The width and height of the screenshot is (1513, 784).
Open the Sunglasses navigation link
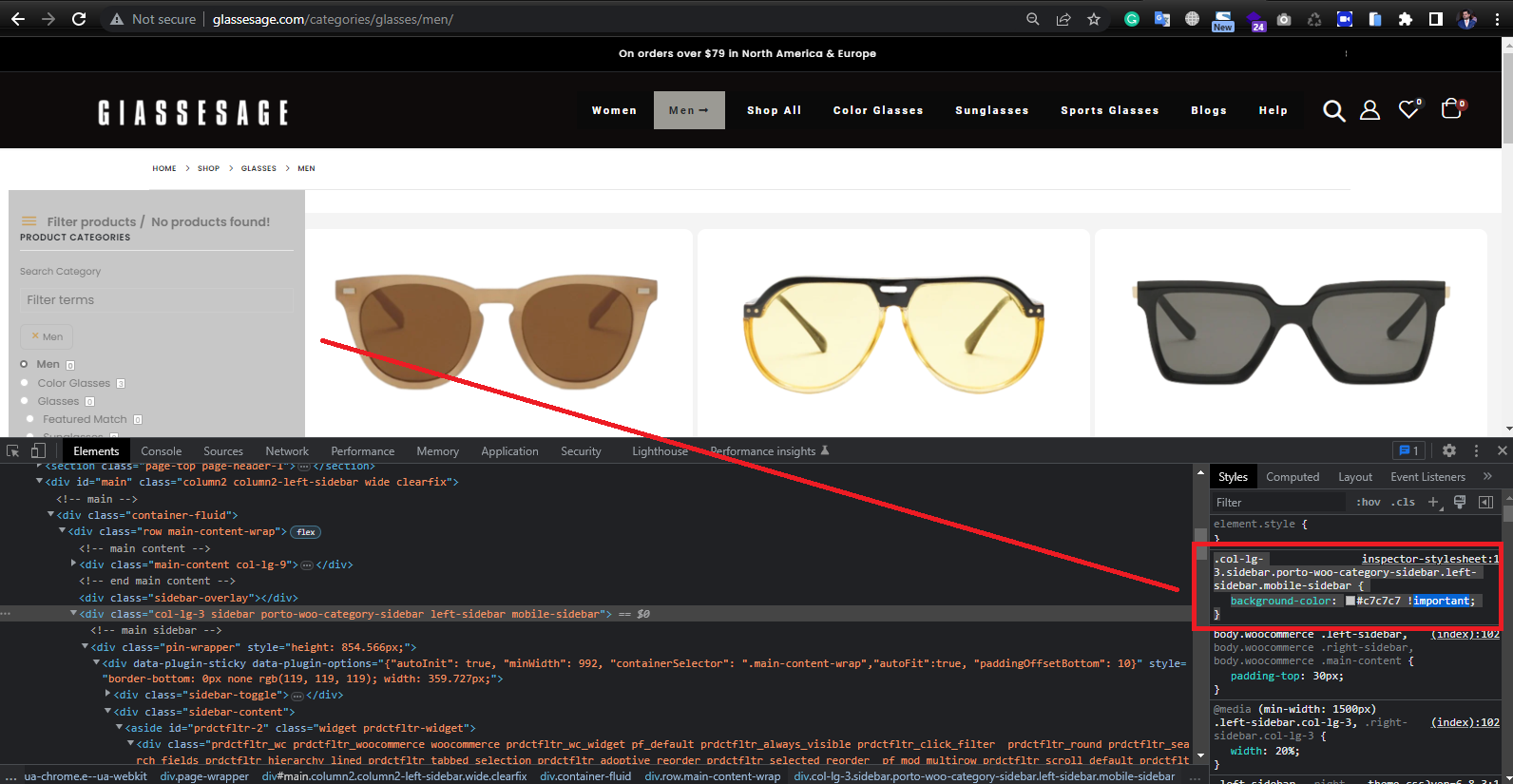(992, 110)
